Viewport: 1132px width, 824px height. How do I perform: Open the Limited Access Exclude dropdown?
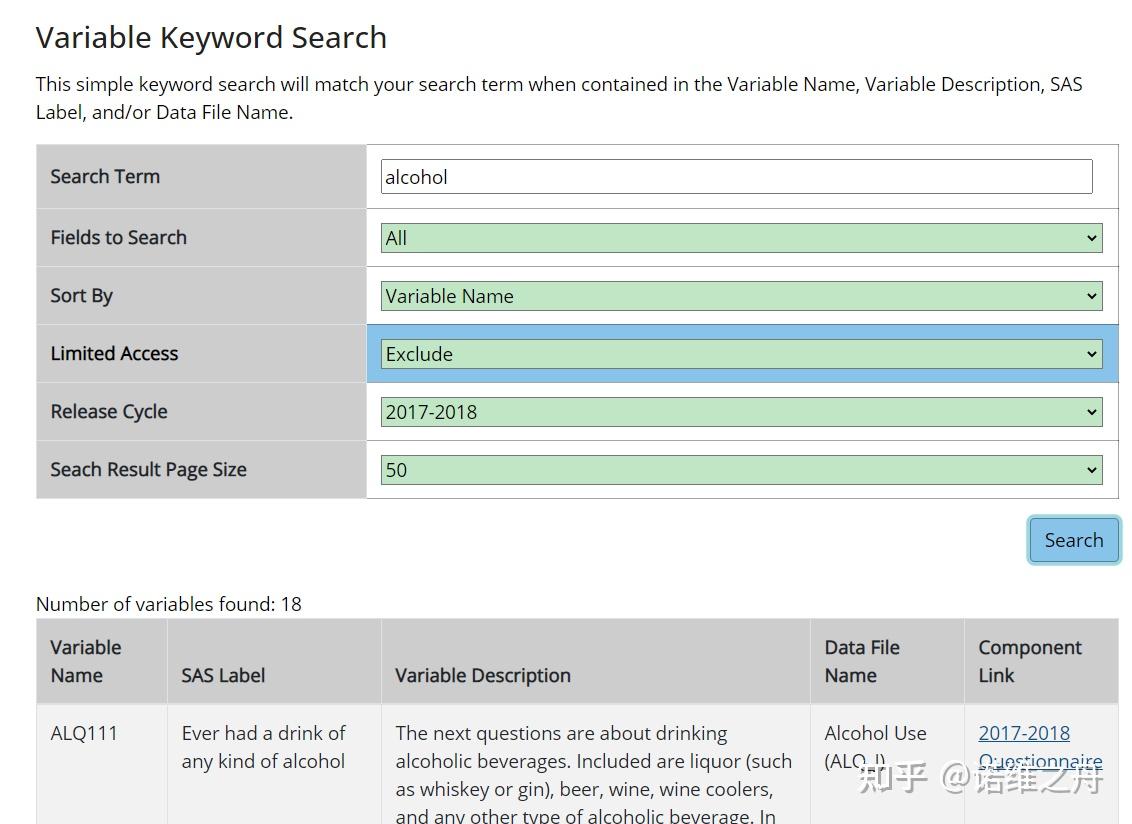[741, 354]
